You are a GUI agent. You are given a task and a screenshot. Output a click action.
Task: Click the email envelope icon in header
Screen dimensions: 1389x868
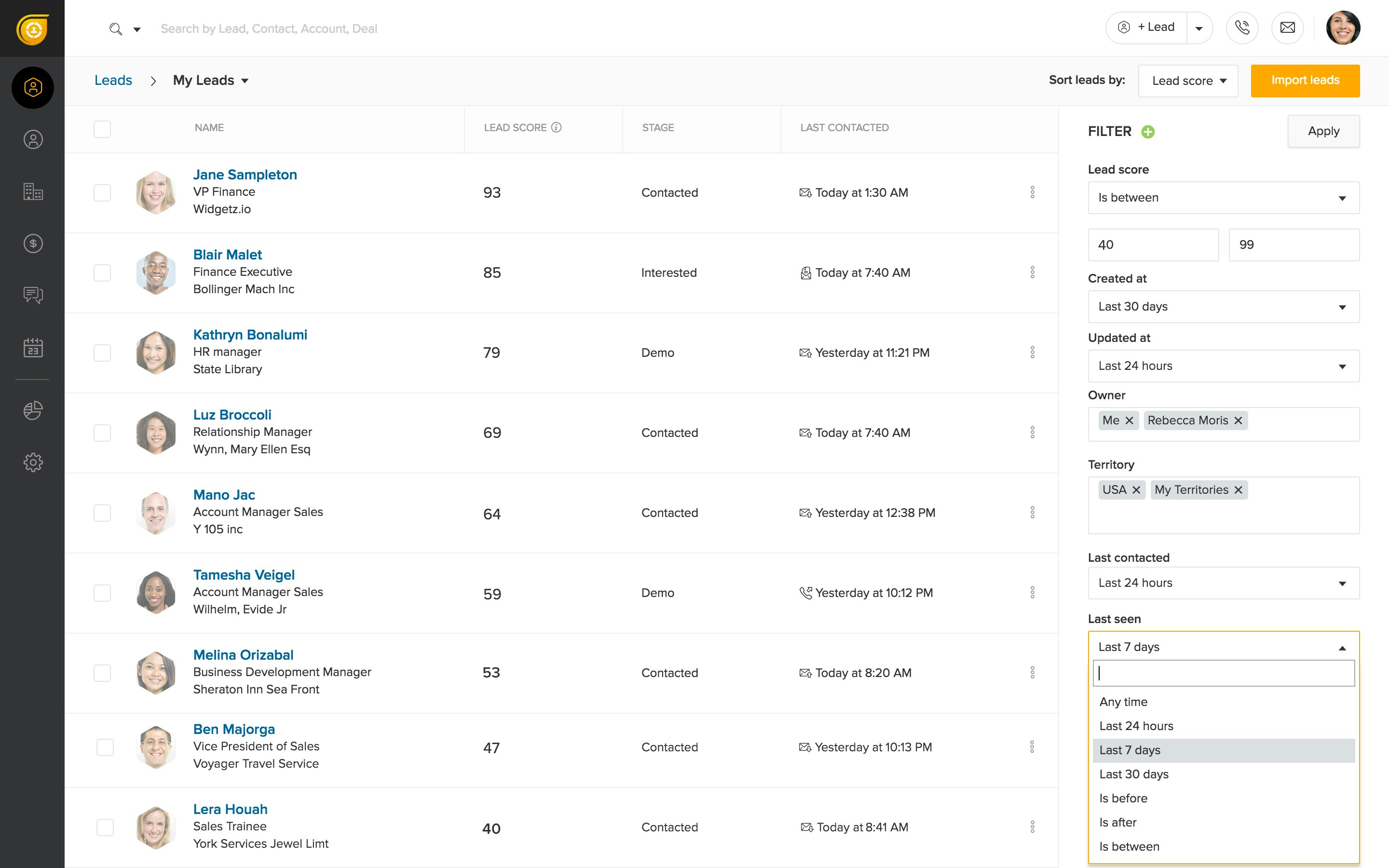[x=1287, y=27]
